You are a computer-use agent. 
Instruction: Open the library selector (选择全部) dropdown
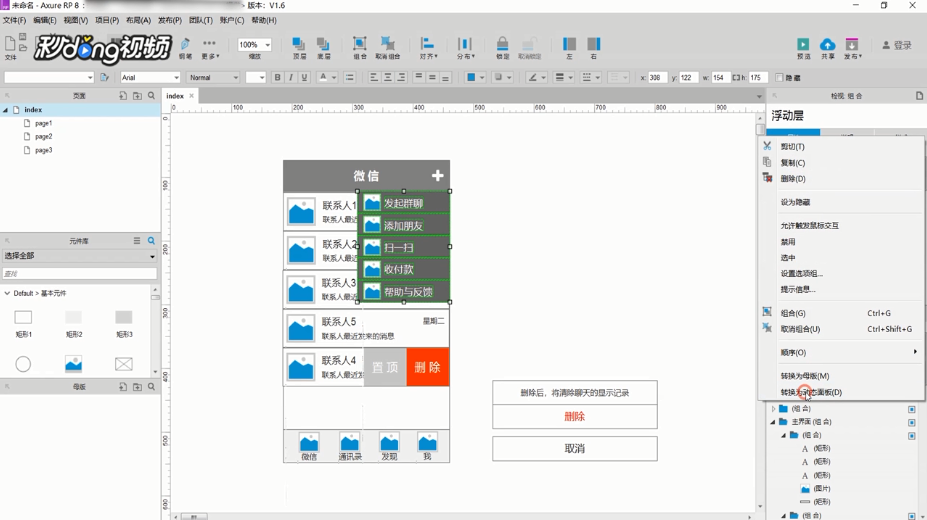tap(79, 256)
